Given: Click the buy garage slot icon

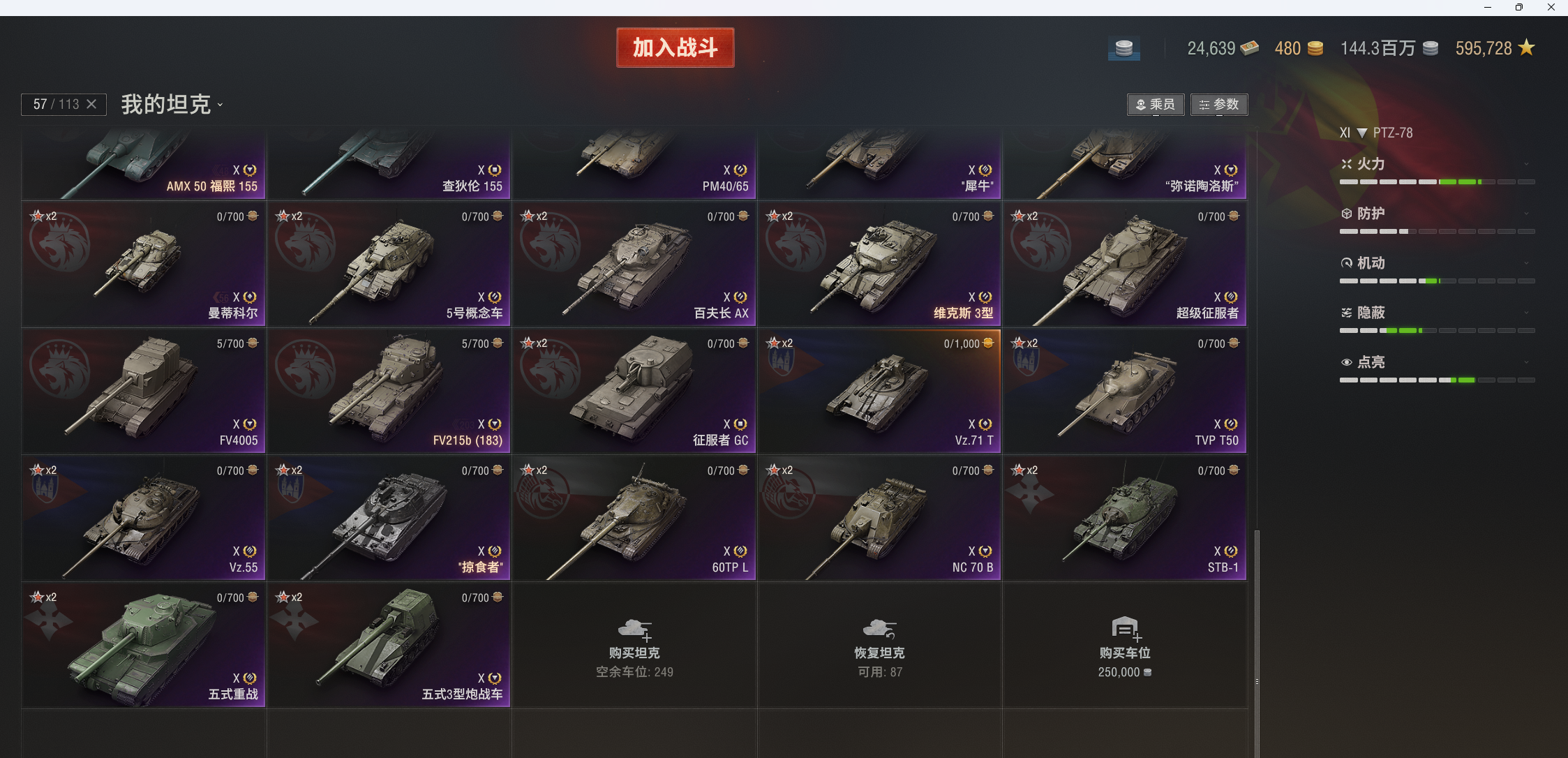Looking at the screenshot, I should [x=1126, y=629].
